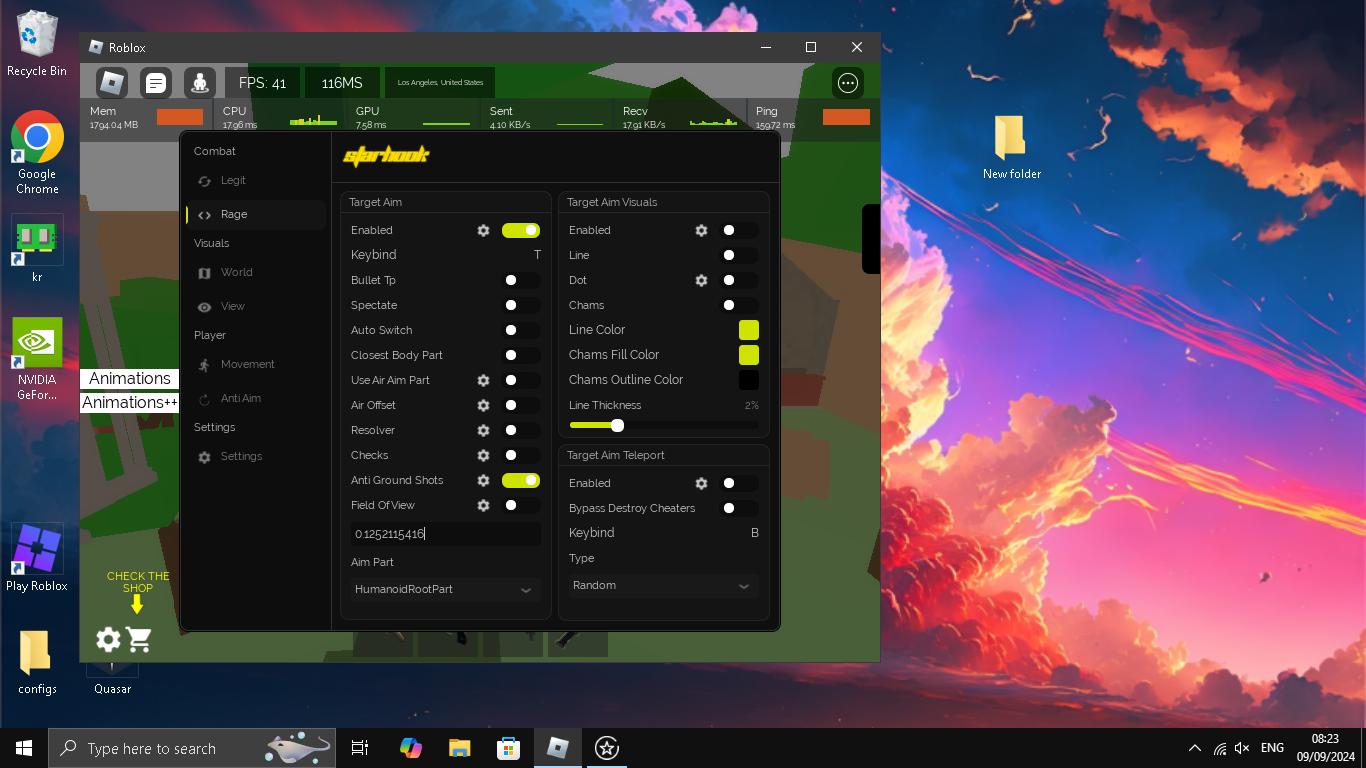Enable the Line visual toggle
Image resolution: width=1366 pixels, height=768 pixels.
click(739, 255)
